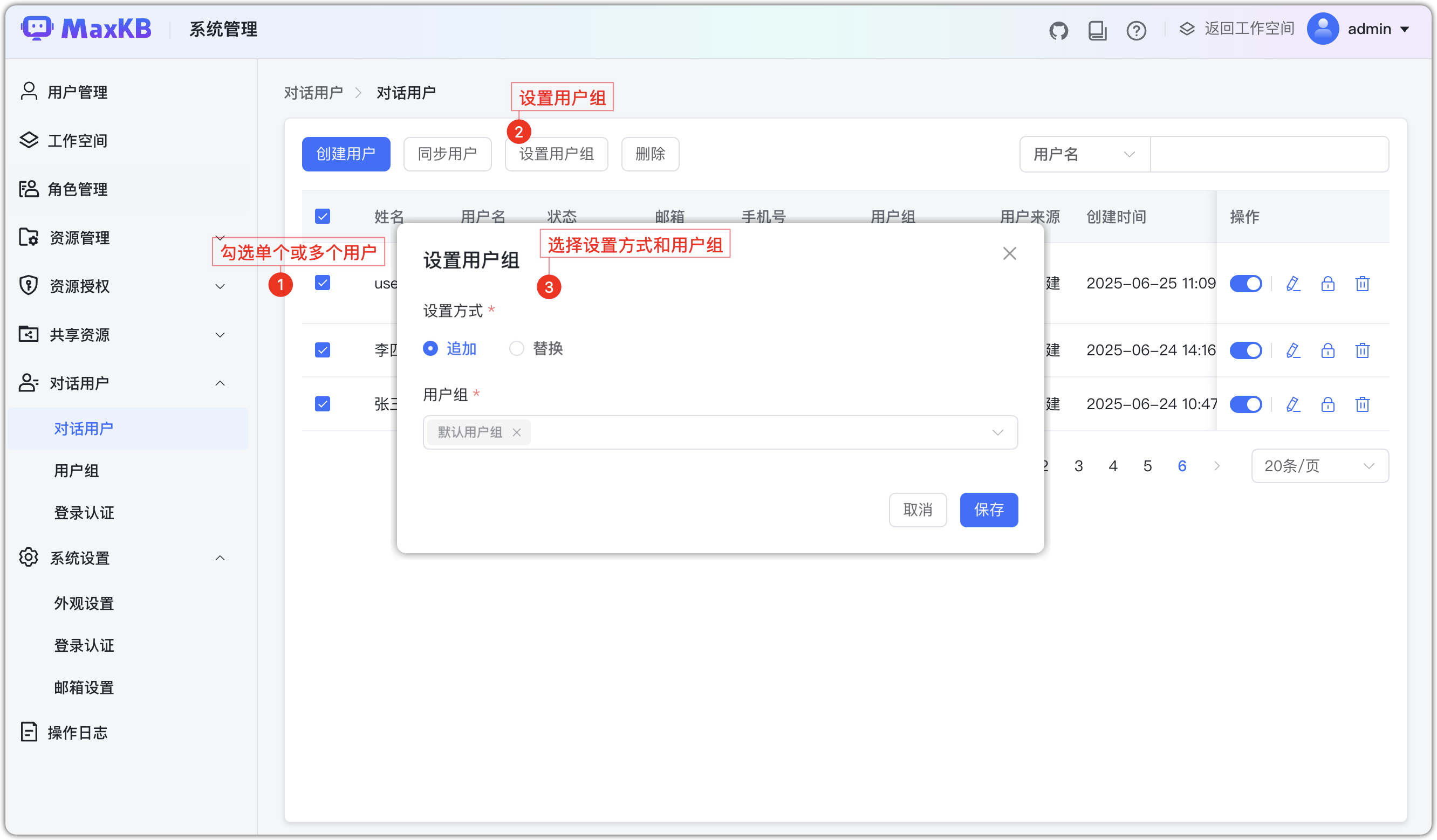Viewport: 1437px width, 840px height.
Task: Uncheck the select-all checkbox in table header
Action: 322,217
